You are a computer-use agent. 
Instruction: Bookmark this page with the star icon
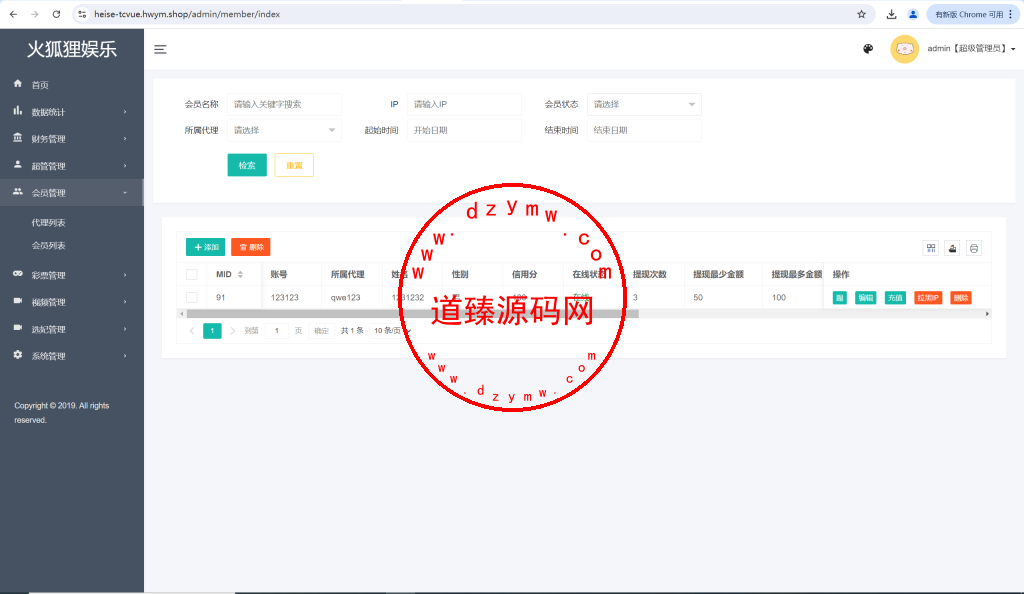pyautogui.click(x=861, y=14)
